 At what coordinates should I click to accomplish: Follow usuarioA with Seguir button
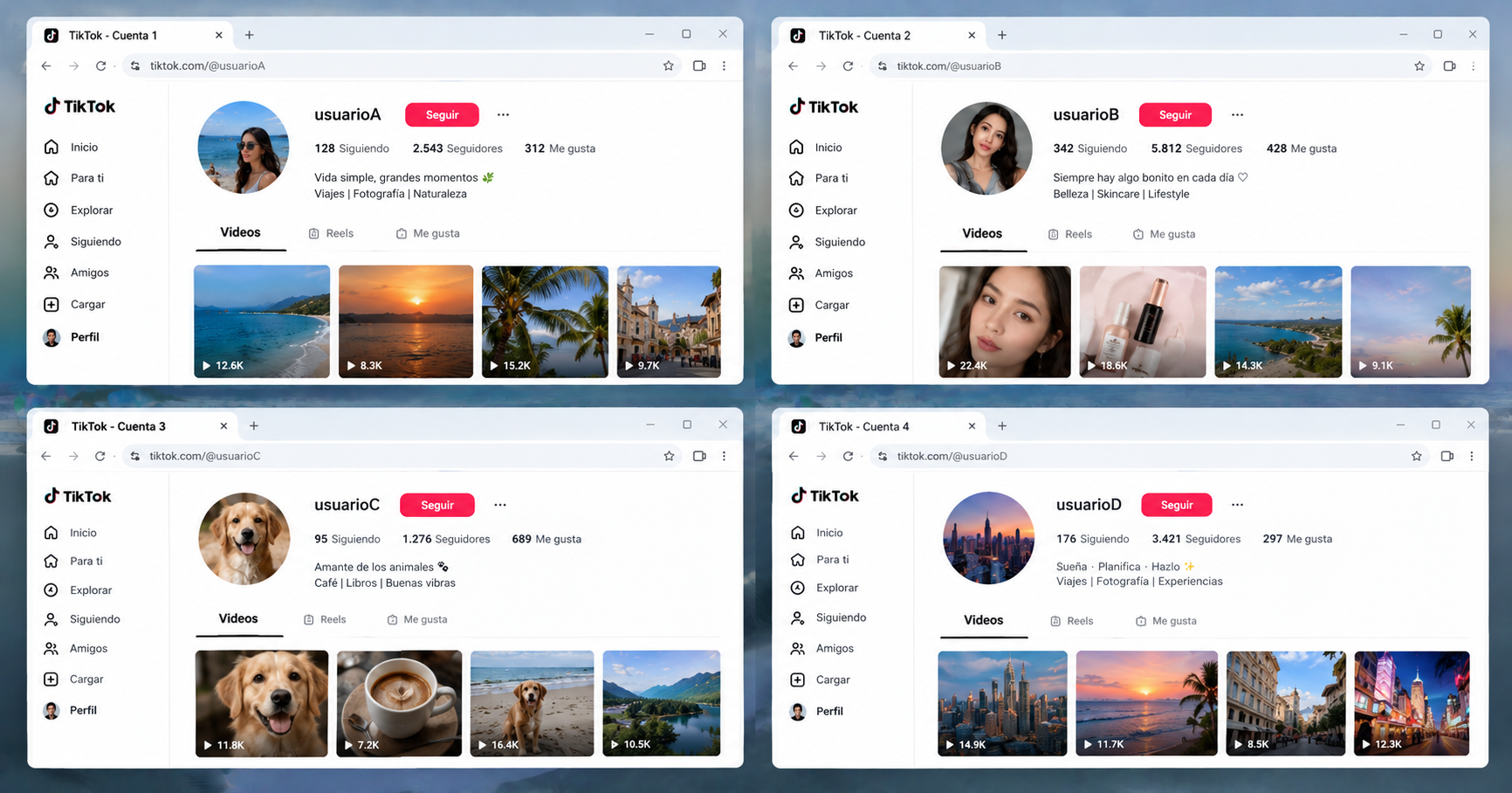tap(442, 114)
